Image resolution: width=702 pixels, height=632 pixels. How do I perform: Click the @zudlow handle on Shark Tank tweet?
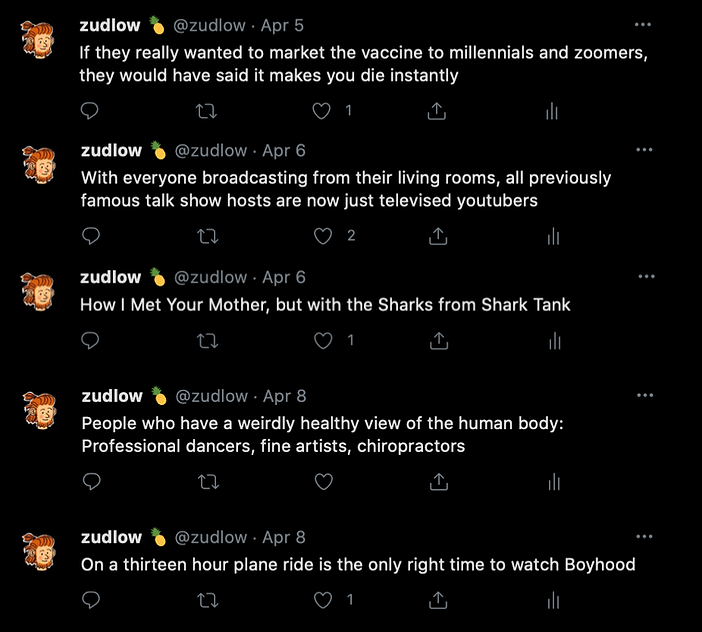tap(211, 277)
